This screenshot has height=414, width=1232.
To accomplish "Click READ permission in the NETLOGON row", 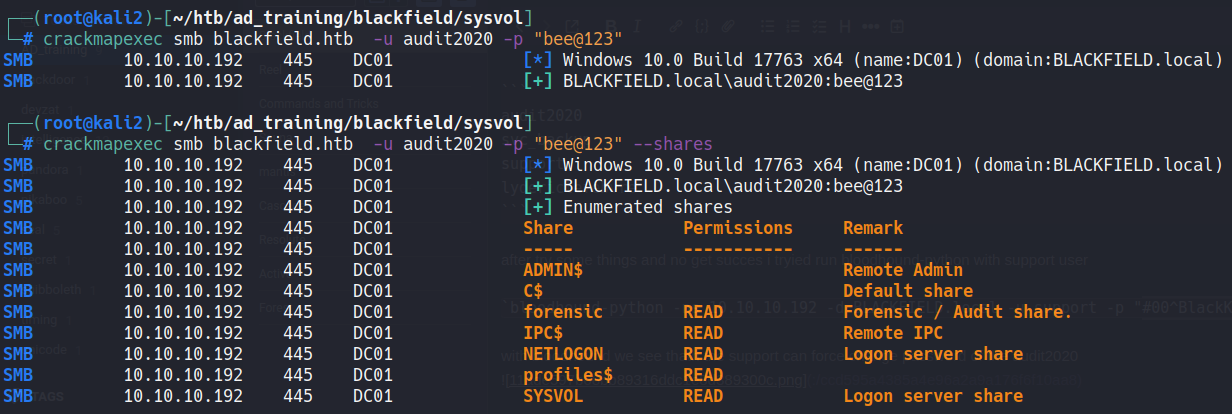I will (703, 354).
